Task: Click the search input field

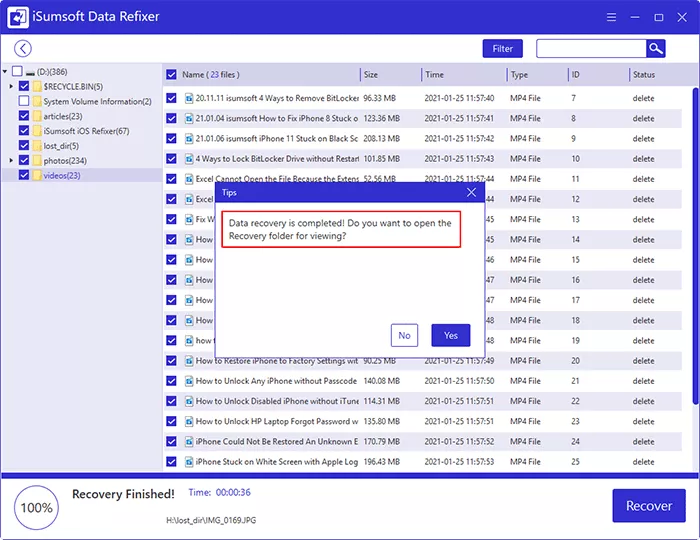Action: coord(590,48)
